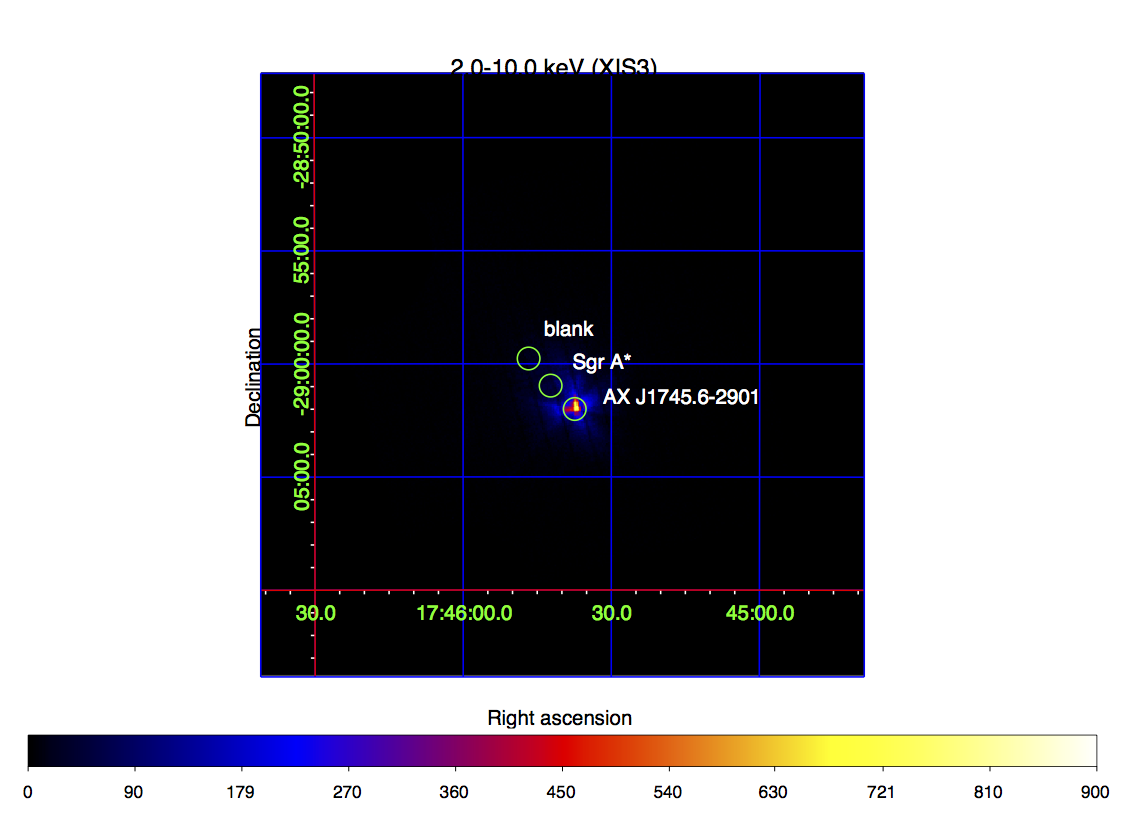Viewport: 1127px width, 827px height.
Task: Click the '45:00.0' RA tick label
Action: 760,613
